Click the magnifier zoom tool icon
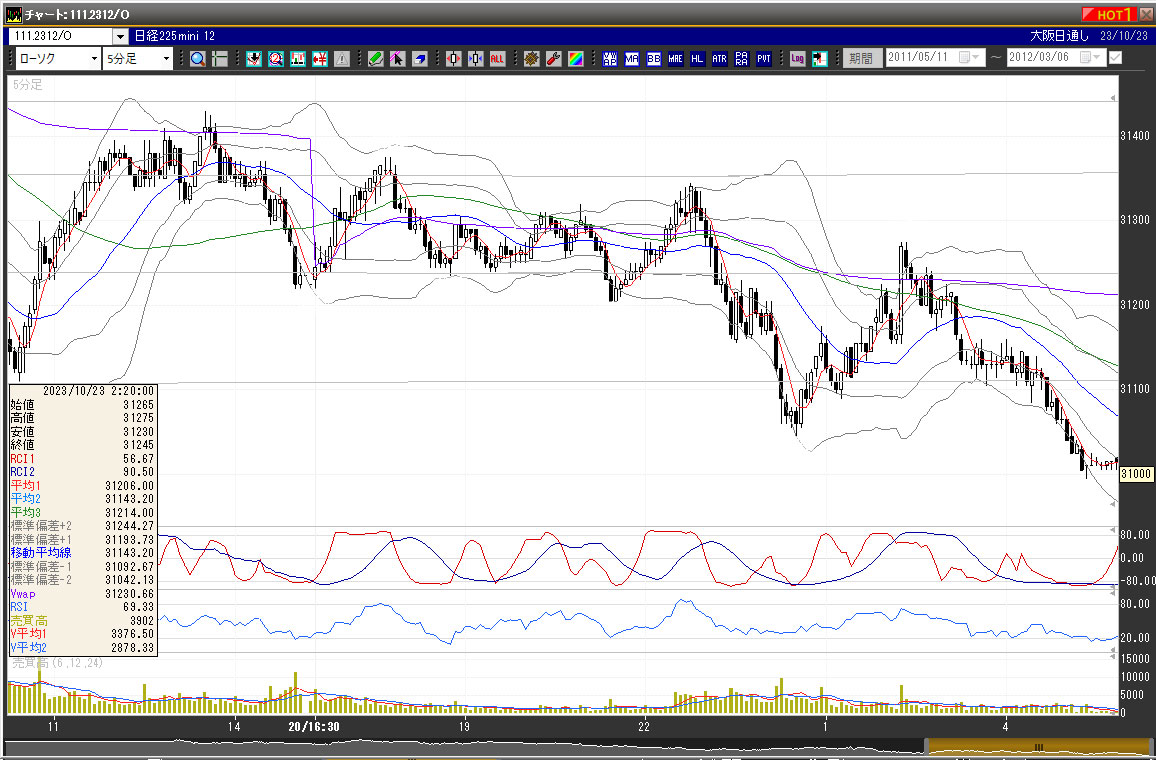 pos(198,59)
